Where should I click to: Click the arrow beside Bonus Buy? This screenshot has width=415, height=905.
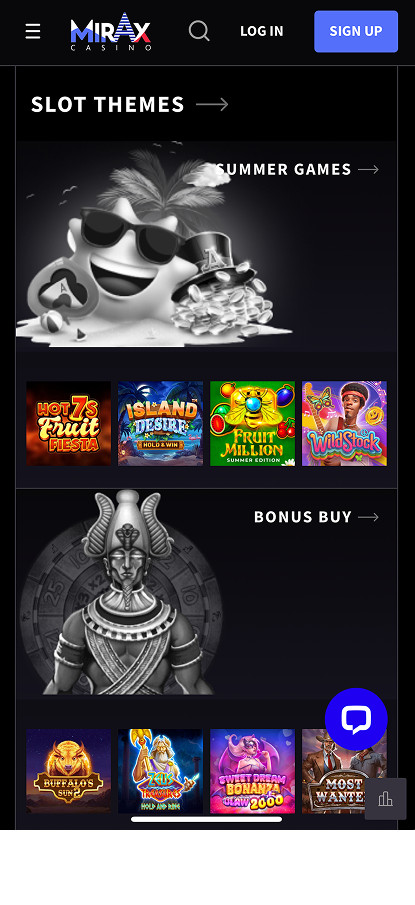(x=368, y=517)
